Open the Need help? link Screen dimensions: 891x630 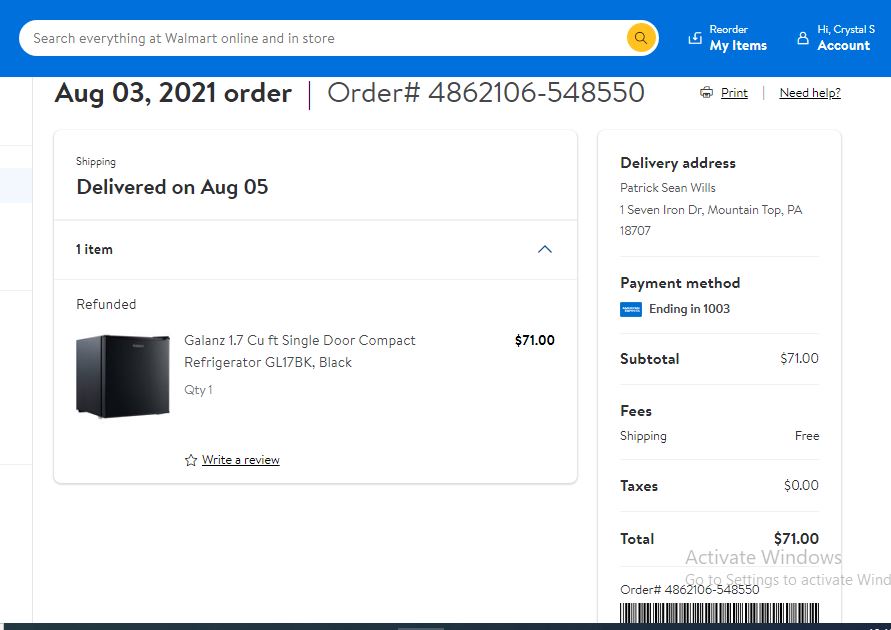(810, 93)
